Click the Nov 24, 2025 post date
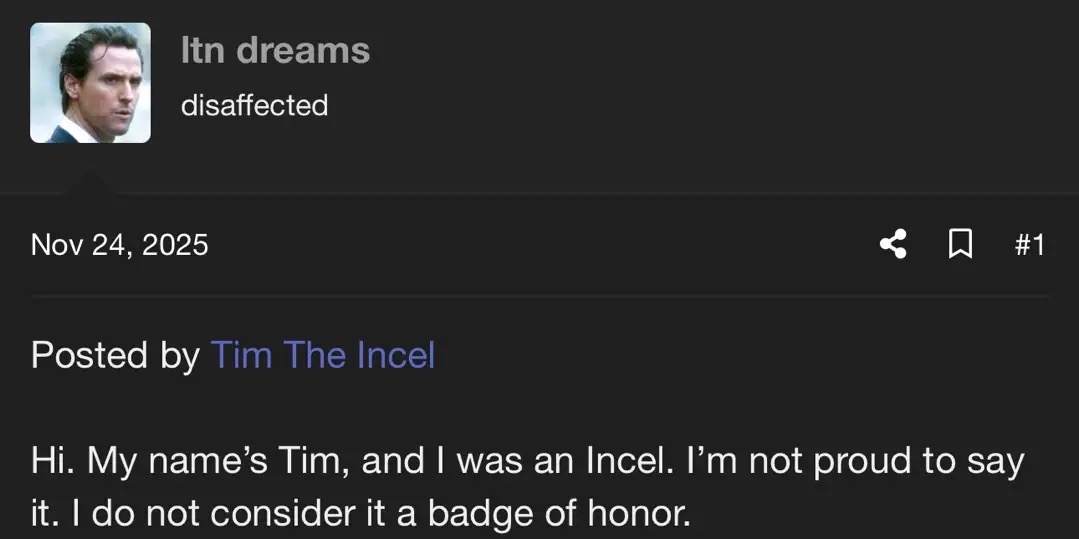The image size is (1079, 539). (120, 244)
